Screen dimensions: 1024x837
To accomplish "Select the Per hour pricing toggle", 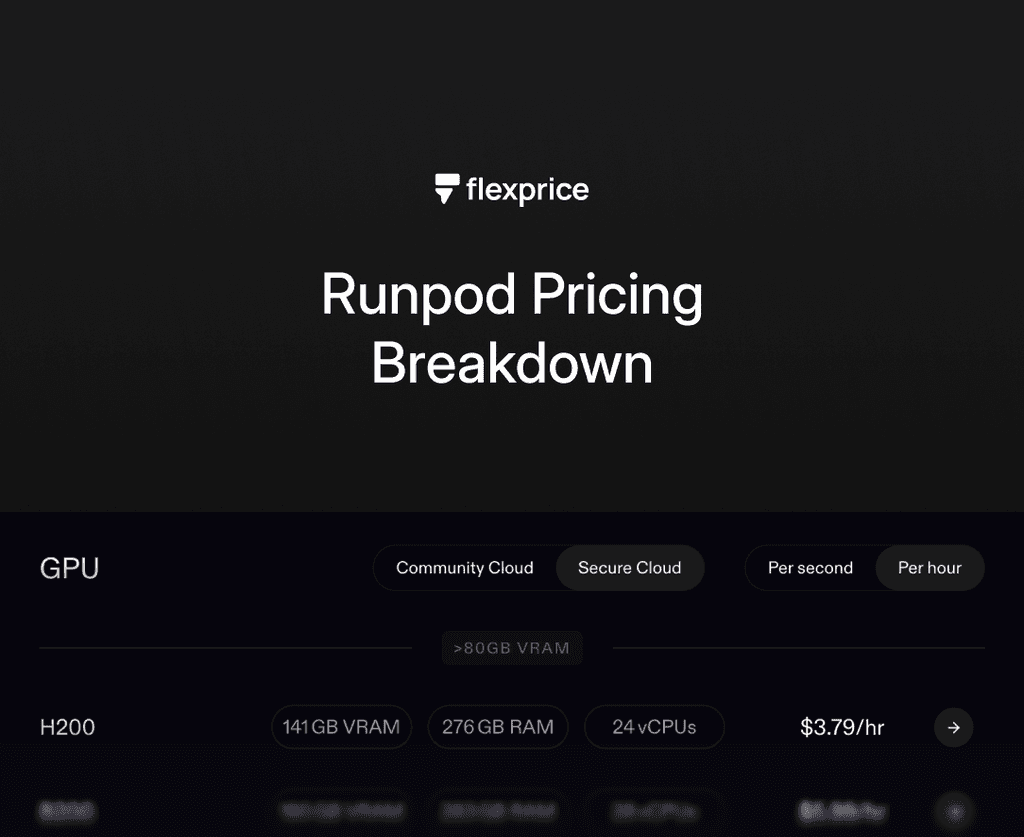I will click(929, 567).
